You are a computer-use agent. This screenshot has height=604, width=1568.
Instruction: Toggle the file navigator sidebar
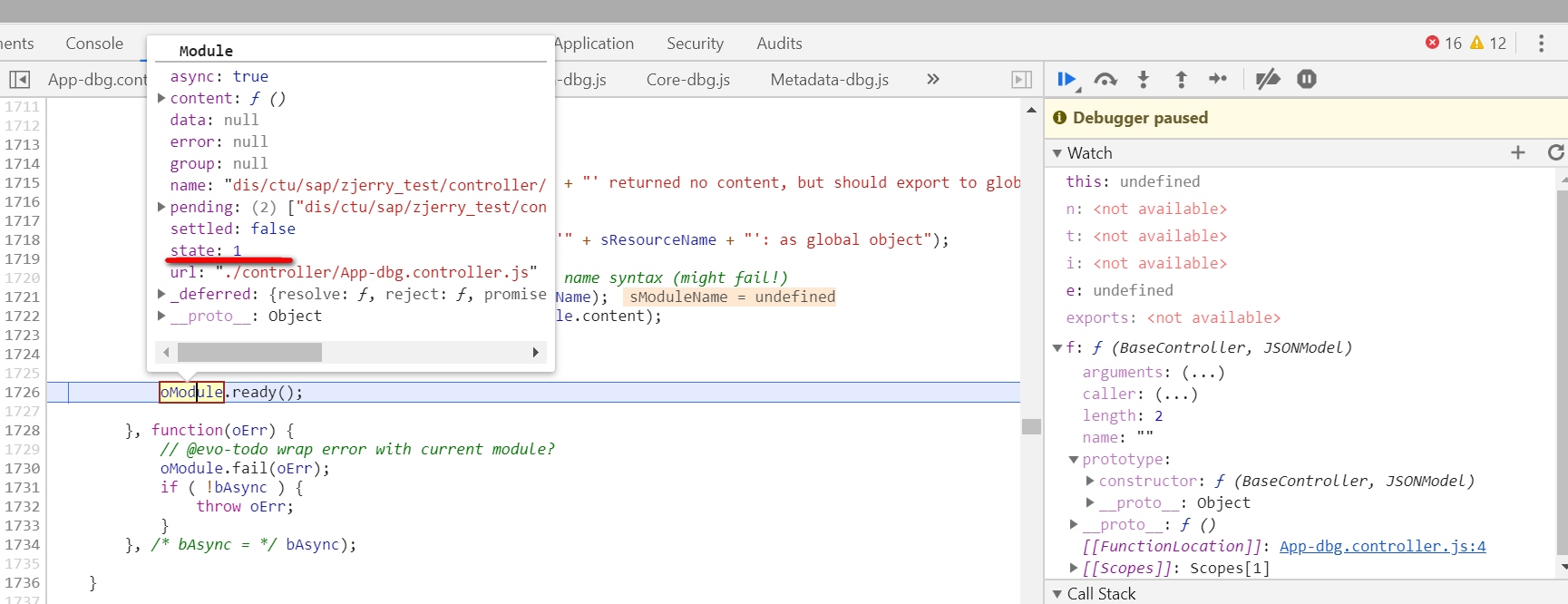click(x=19, y=80)
